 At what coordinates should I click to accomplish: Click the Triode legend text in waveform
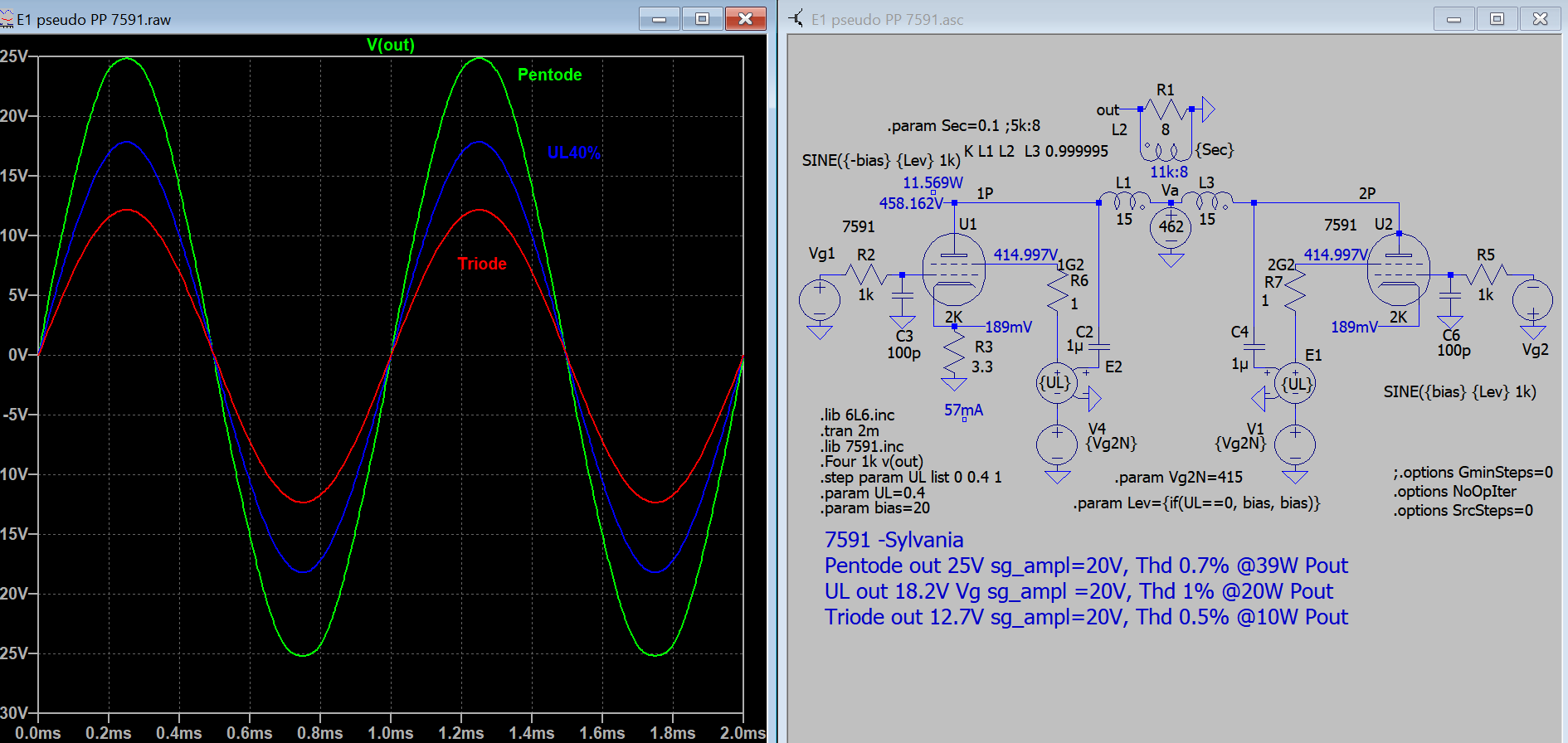coord(482,264)
